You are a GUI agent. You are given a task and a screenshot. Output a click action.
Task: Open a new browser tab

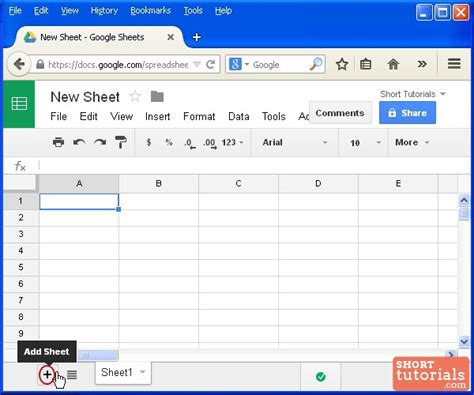[x=197, y=37]
